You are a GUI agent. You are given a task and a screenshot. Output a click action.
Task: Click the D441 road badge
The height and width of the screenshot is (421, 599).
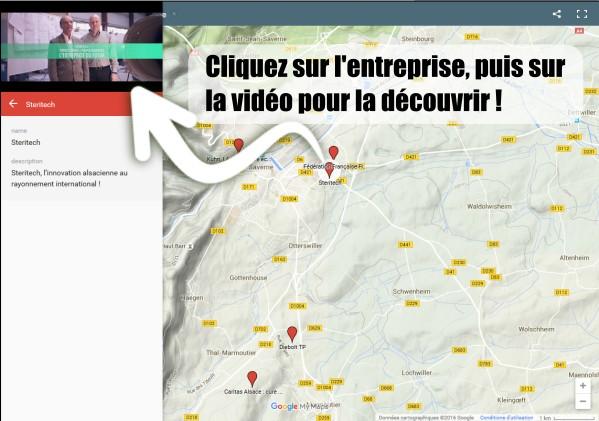[405, 244]
